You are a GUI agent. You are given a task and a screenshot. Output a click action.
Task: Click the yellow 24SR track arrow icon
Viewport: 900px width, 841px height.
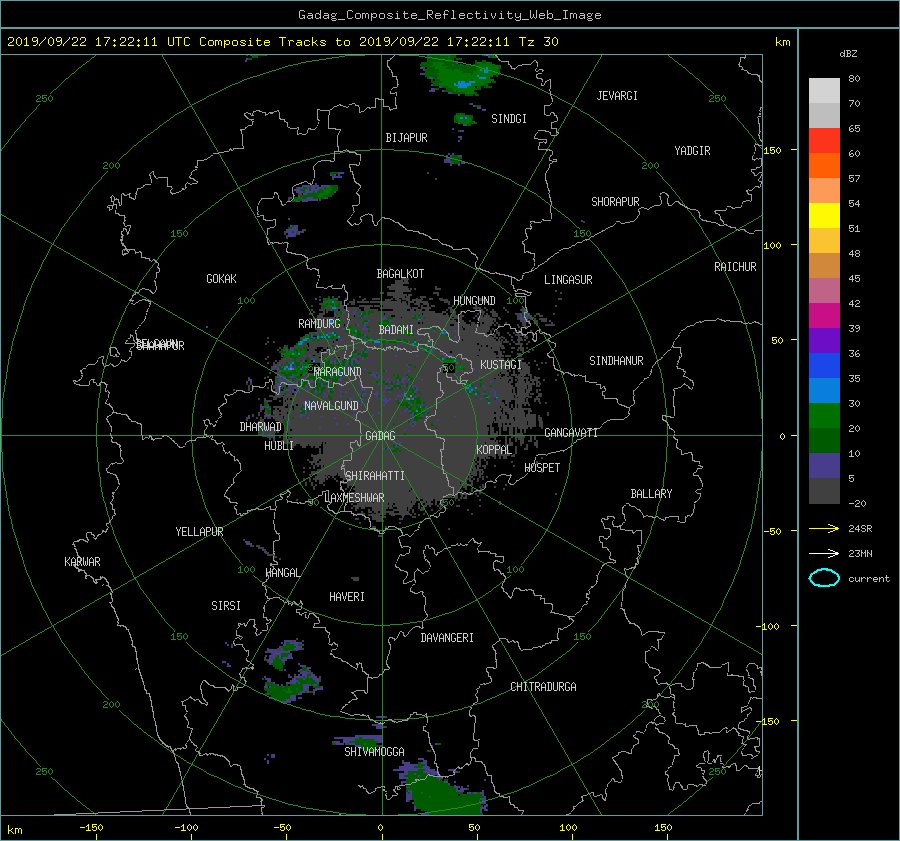point(824,528)
